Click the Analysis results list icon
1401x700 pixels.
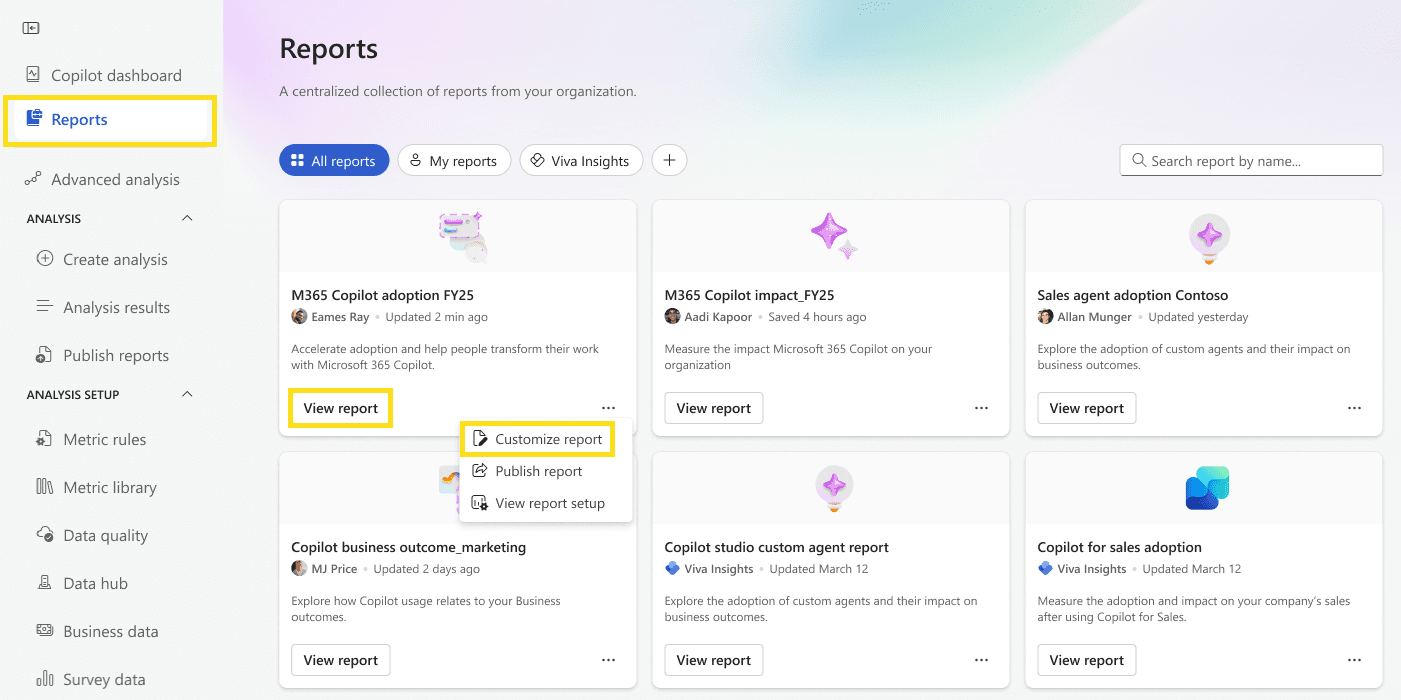pos(44,306)
